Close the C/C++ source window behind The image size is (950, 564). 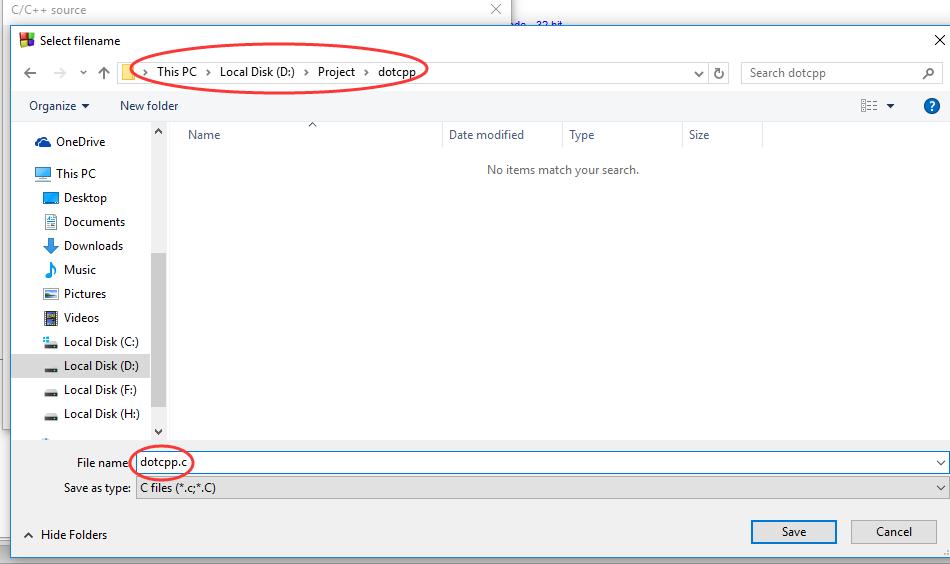(x=496, y=9)
